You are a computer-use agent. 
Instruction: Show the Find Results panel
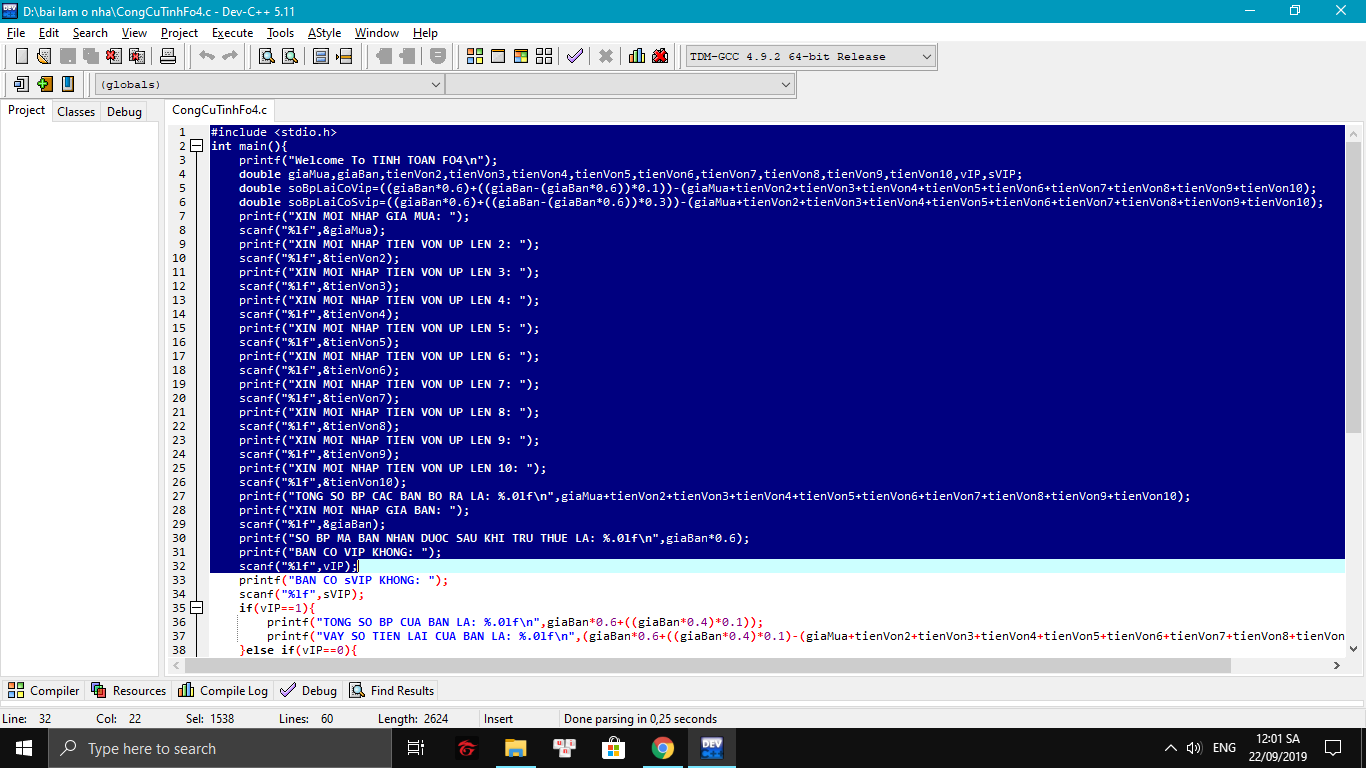(x=391, y=691)
